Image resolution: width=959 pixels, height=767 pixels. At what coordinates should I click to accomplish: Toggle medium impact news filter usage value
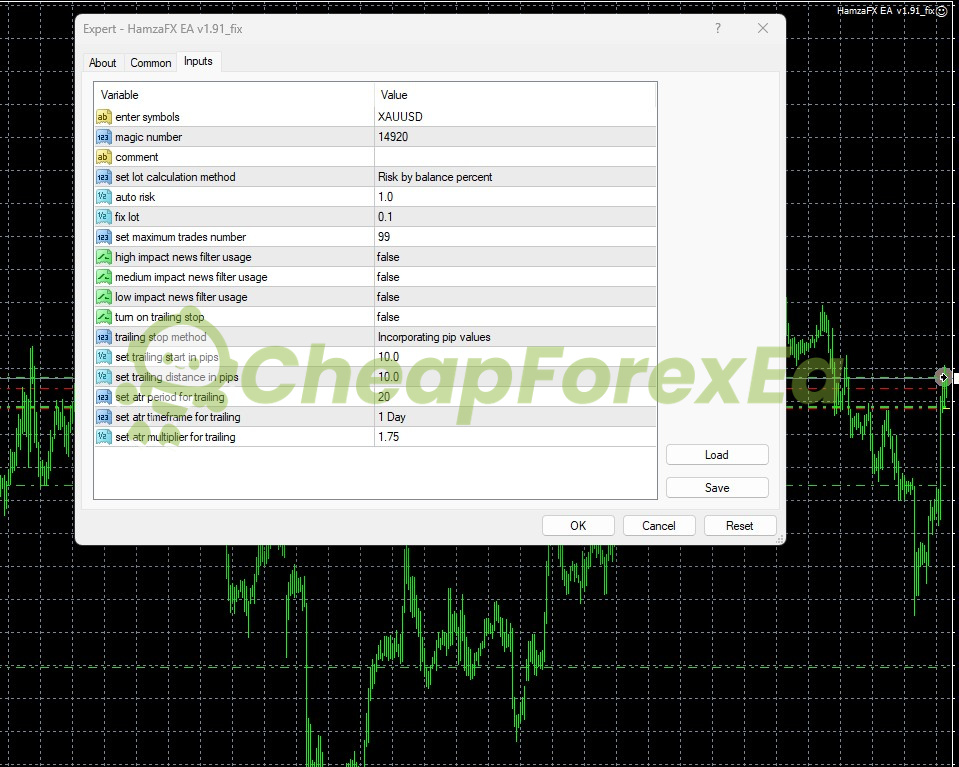coord(514,277)
